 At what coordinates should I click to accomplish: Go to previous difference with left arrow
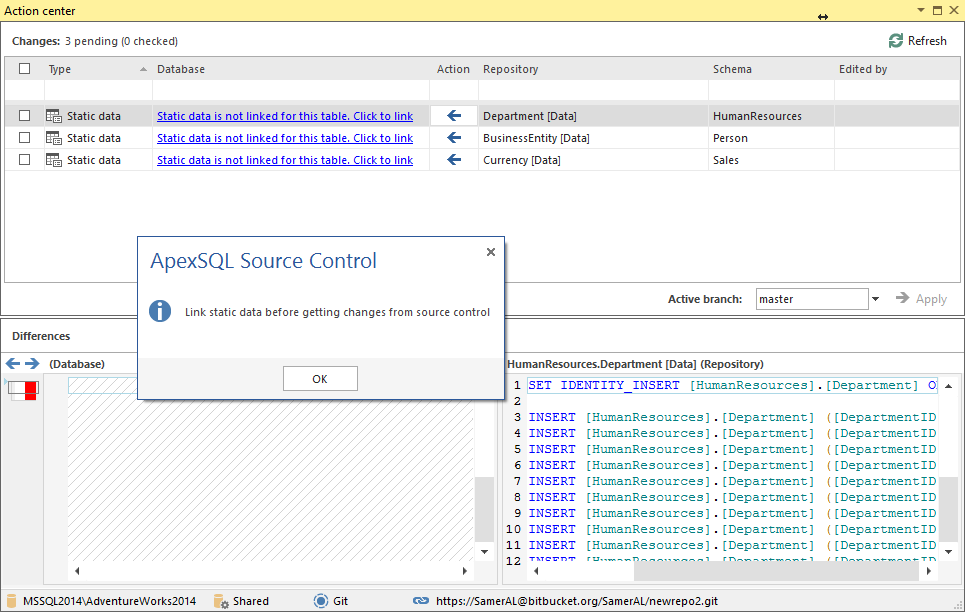click(13, 363)
